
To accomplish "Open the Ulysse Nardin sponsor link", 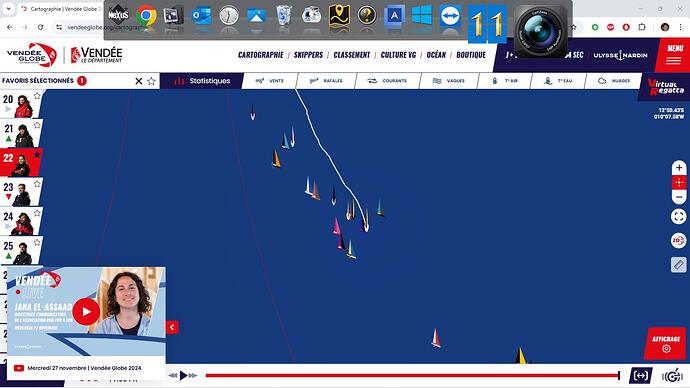I will pos(620,55).
